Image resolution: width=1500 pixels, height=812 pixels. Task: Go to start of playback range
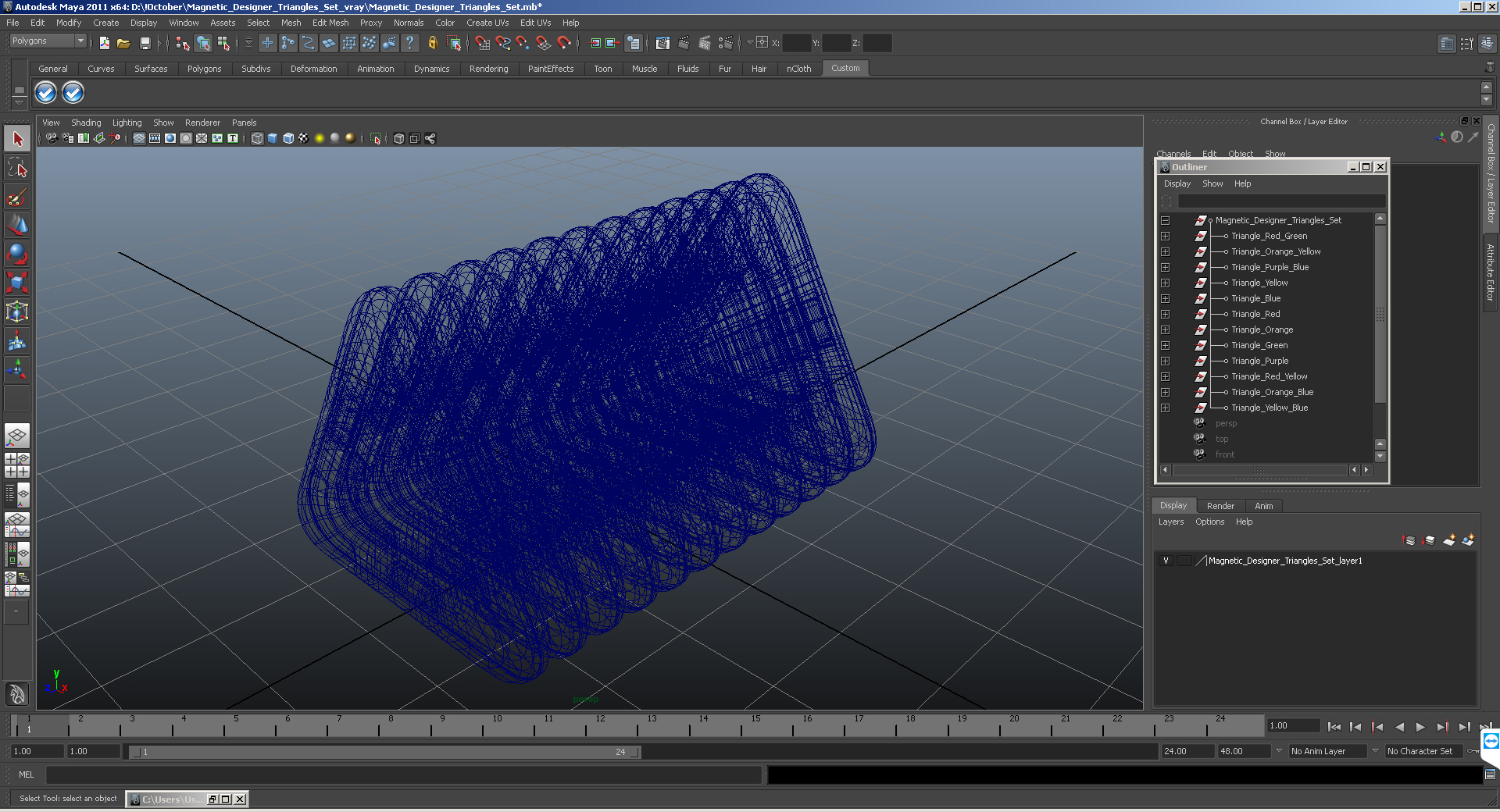click(x=1334, y=727)
